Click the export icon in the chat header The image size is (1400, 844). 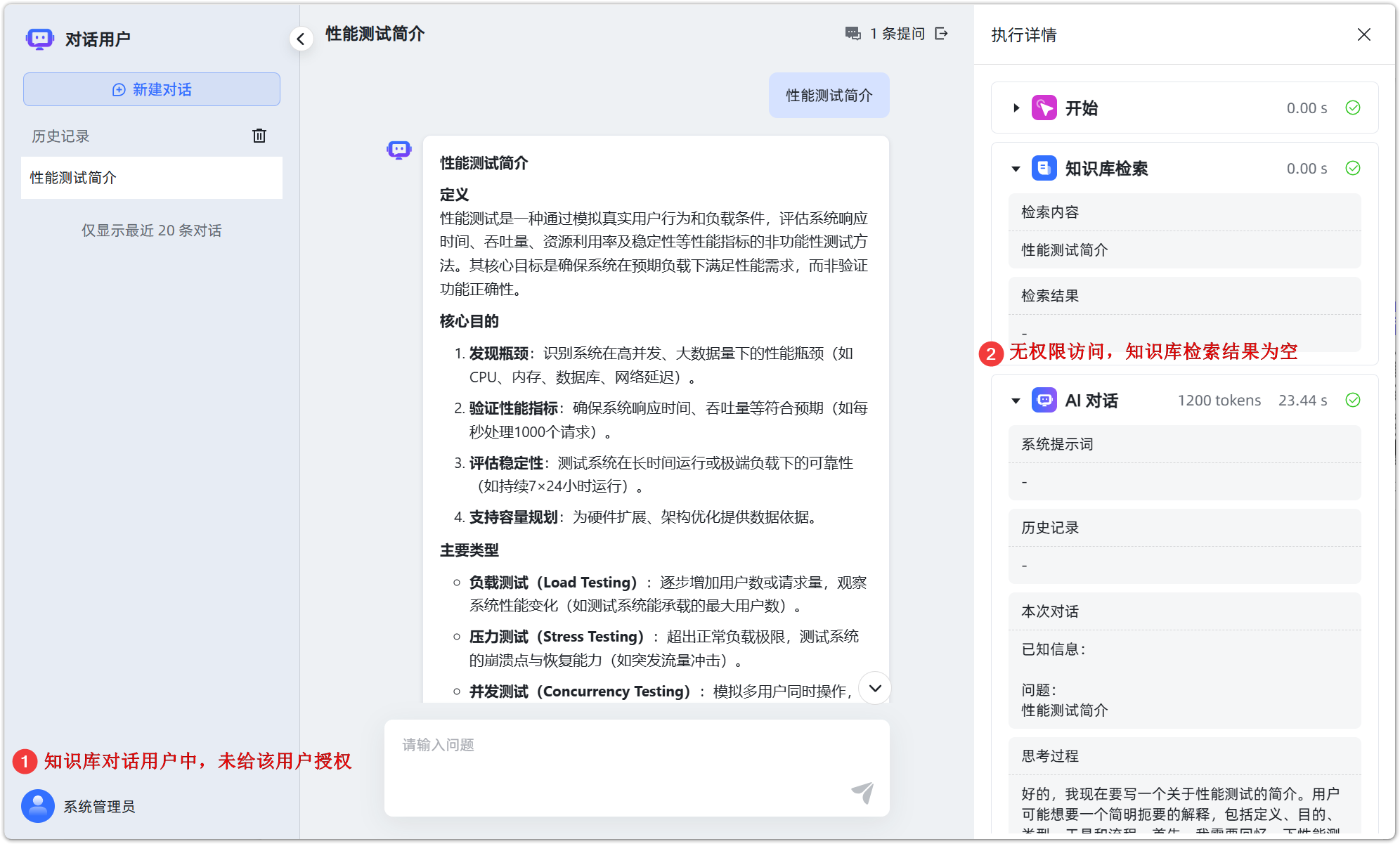click(x=942, y=33)
